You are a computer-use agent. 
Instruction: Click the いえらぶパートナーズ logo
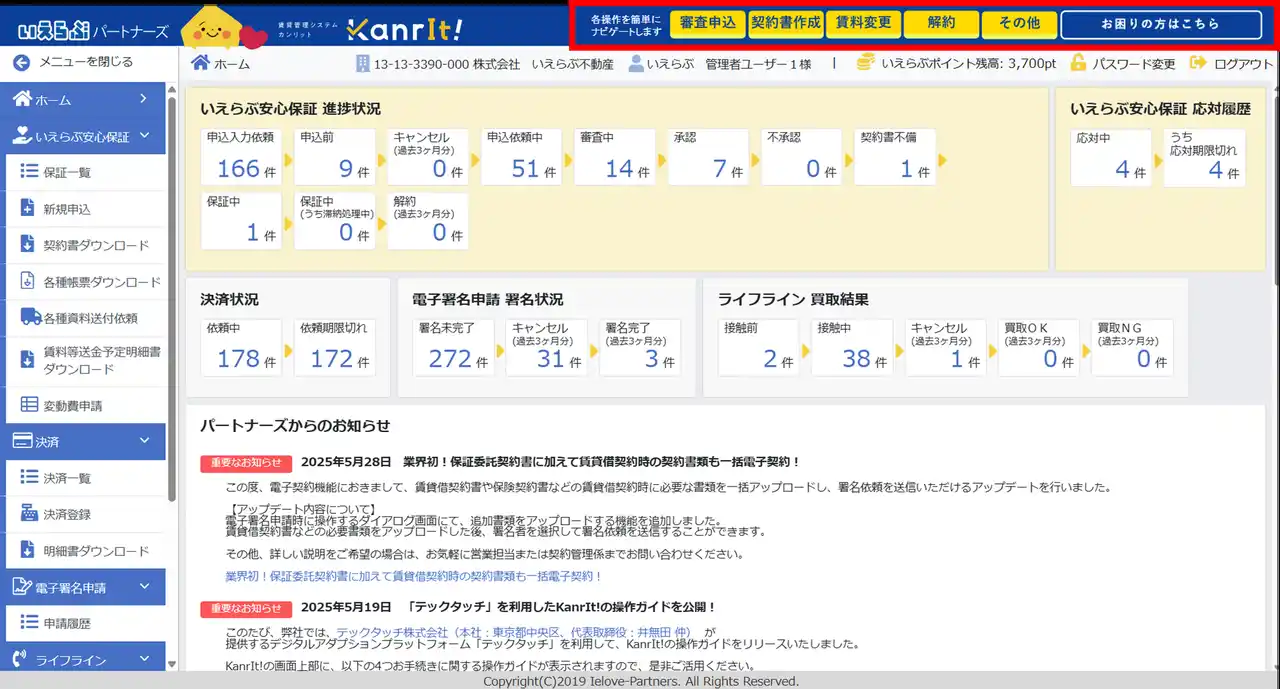93,31
